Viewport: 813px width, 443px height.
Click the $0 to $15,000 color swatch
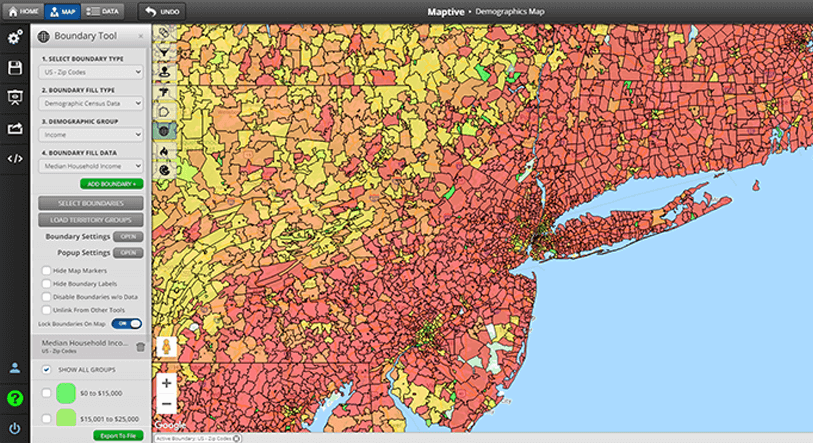click(x=67, y=392)
